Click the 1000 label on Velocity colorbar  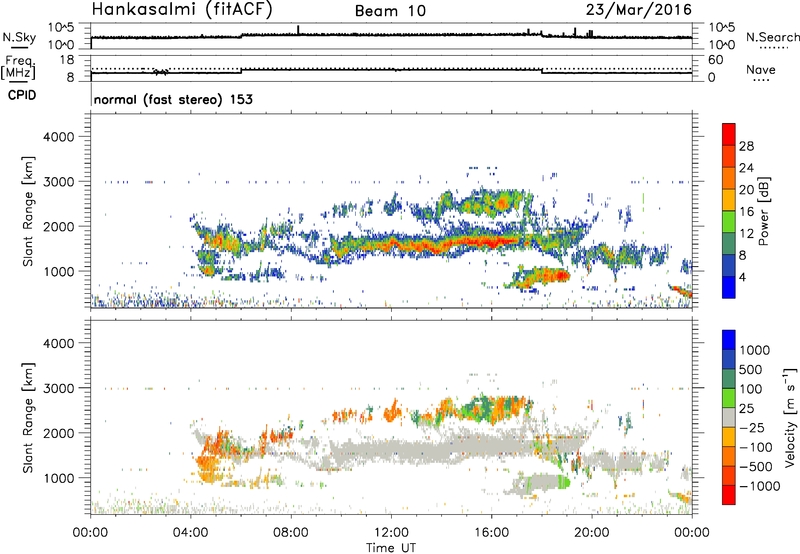pos(755,350)
